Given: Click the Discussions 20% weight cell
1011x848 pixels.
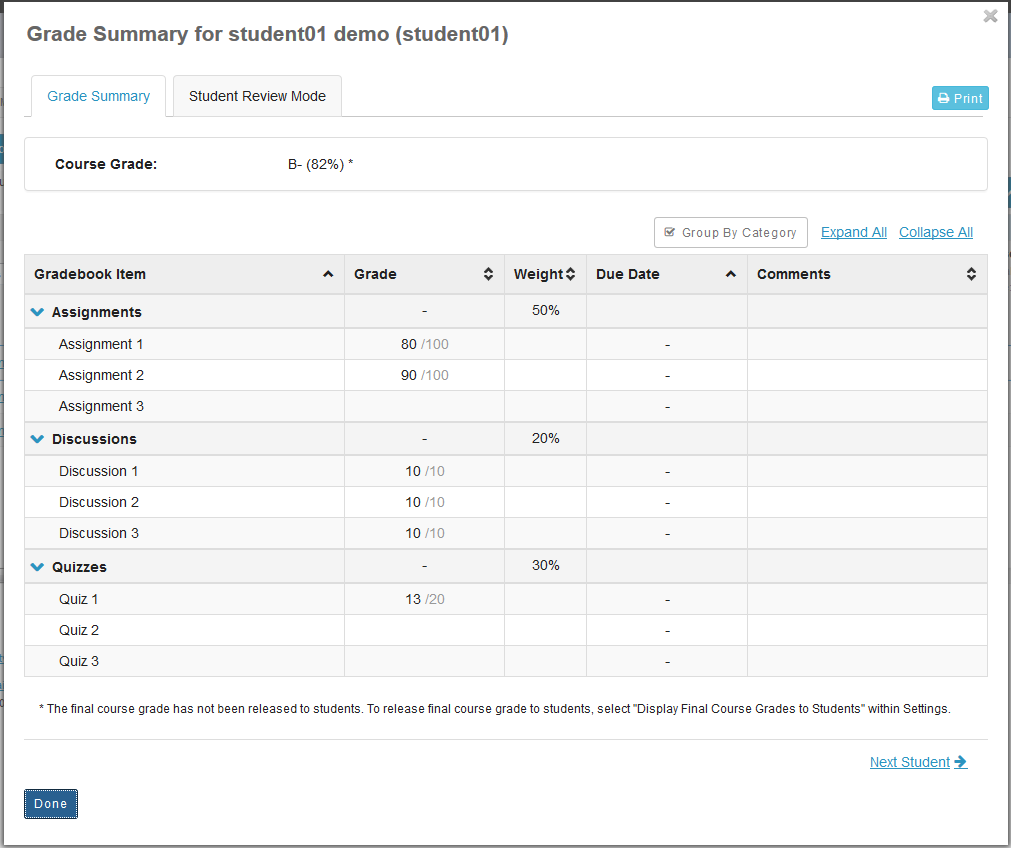Looking at the screenshot, I should [x=545, y=439].
